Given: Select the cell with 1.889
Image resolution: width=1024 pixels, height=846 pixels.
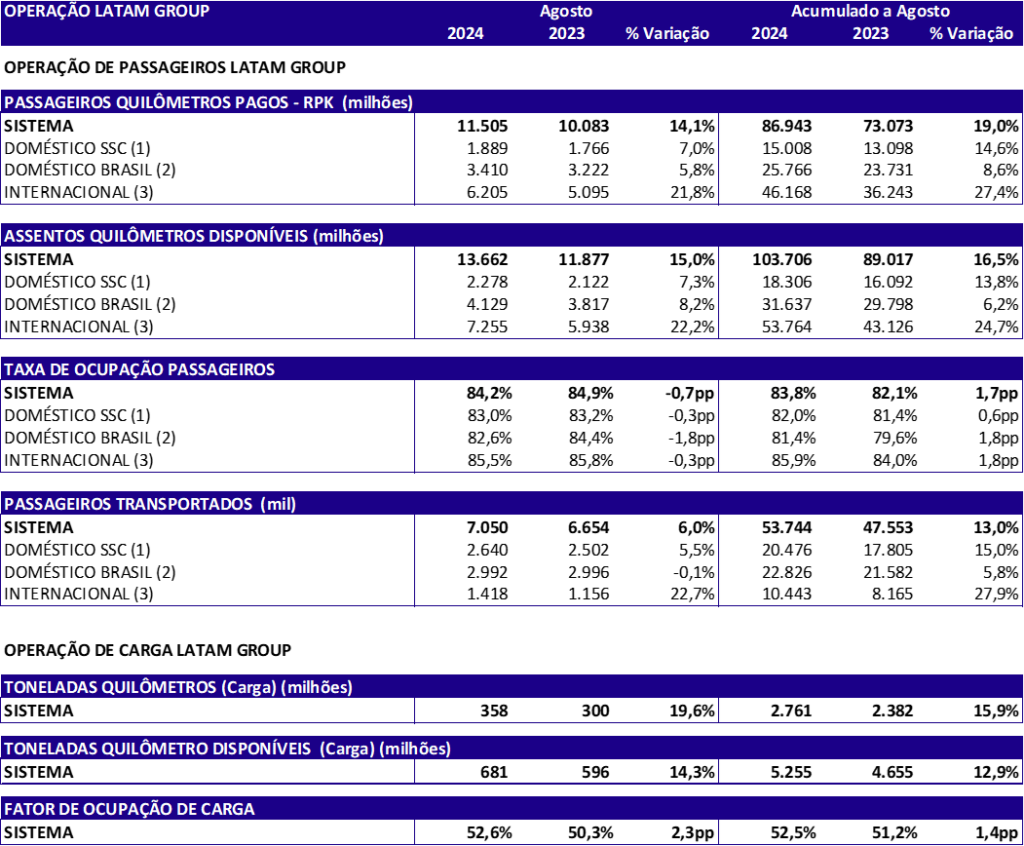Looking at the screenshot, I should pyautogui.click(x=487, y=148).
